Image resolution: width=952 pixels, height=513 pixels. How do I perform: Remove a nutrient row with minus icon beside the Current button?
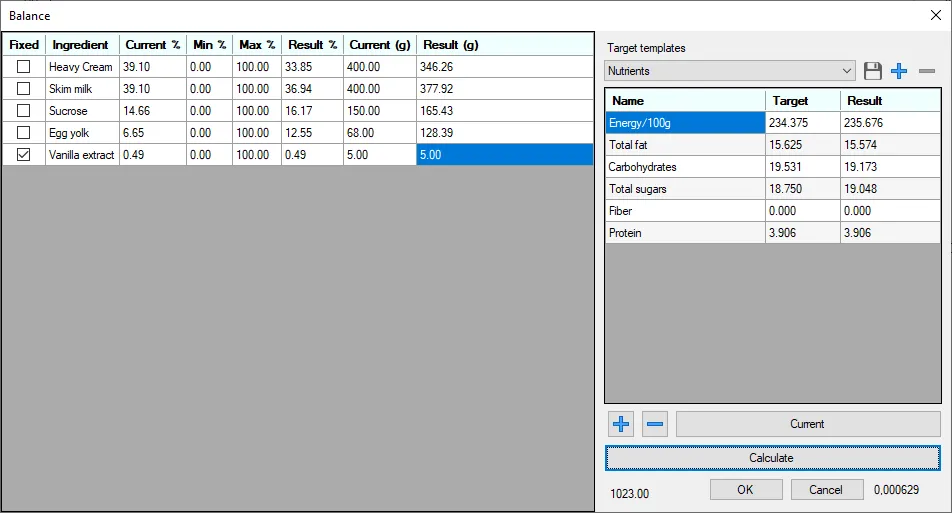pos(654,424)
